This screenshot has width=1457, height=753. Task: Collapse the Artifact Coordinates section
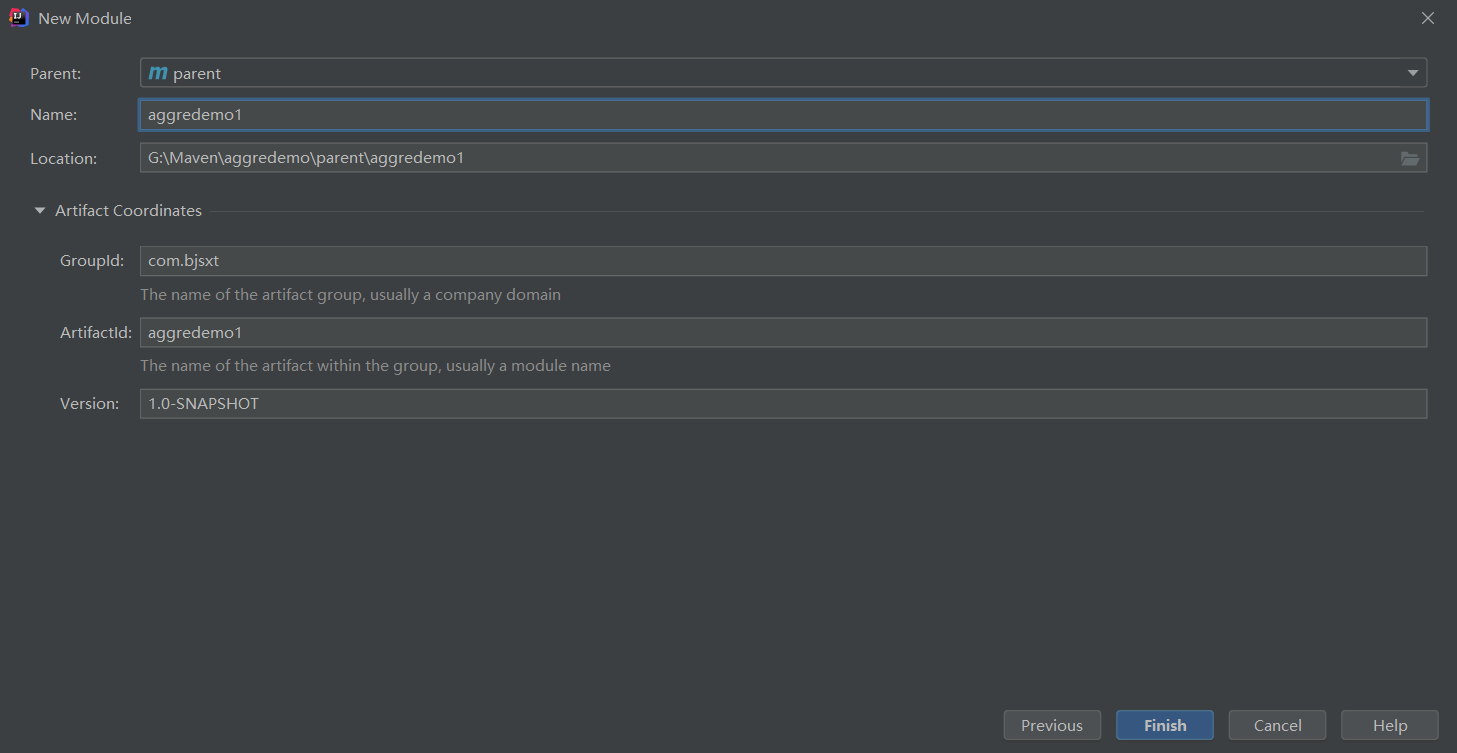[40, 211]
